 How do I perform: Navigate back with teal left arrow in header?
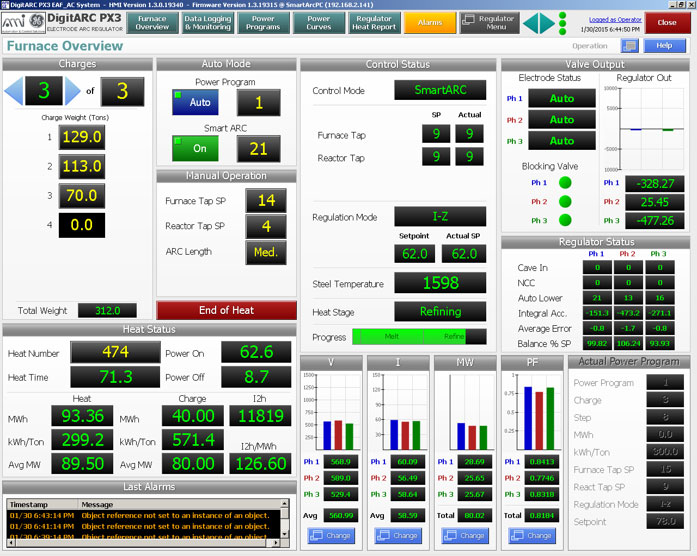click(531, 23)
